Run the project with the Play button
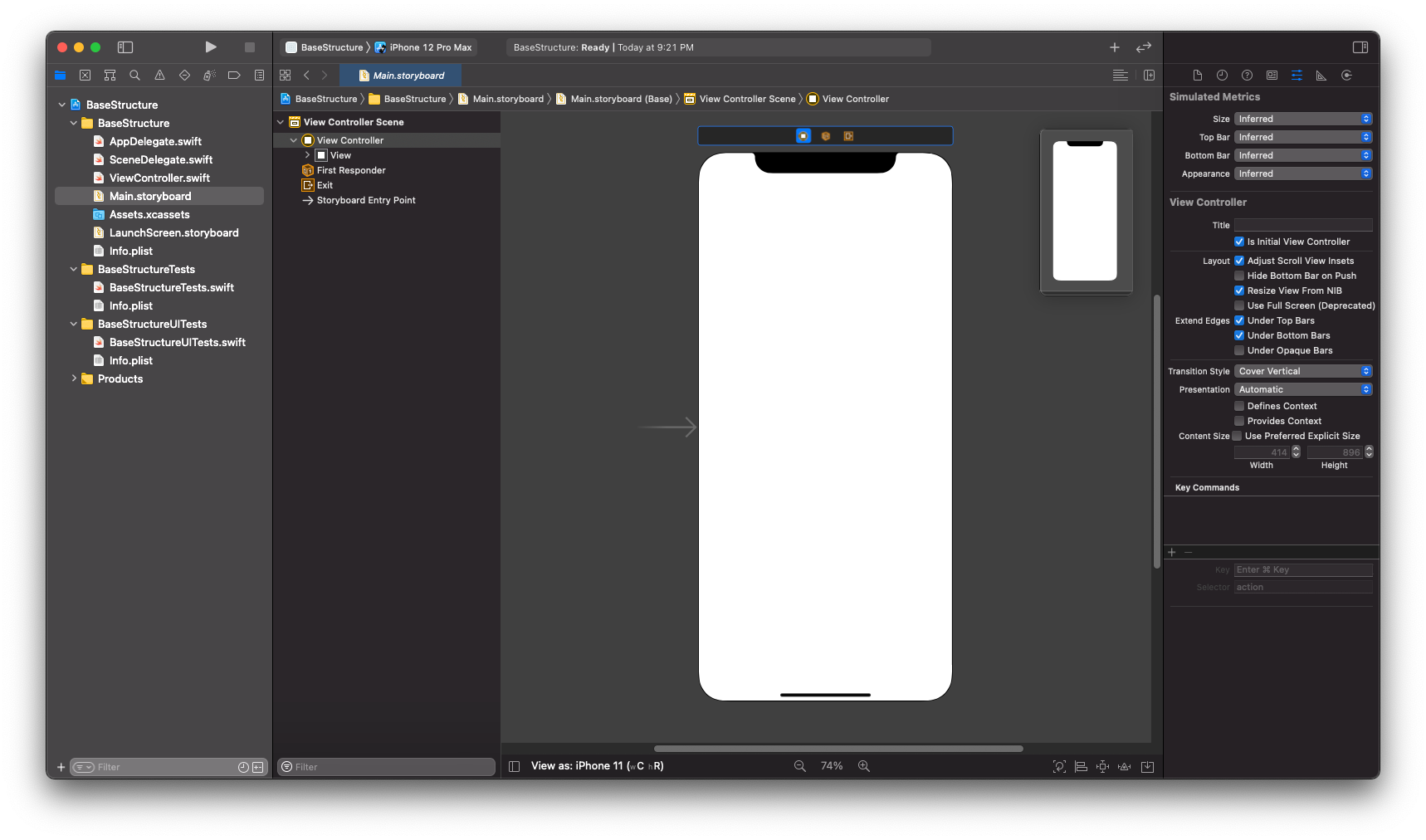This screenshot has width=1426, height=840. point(211,47)
